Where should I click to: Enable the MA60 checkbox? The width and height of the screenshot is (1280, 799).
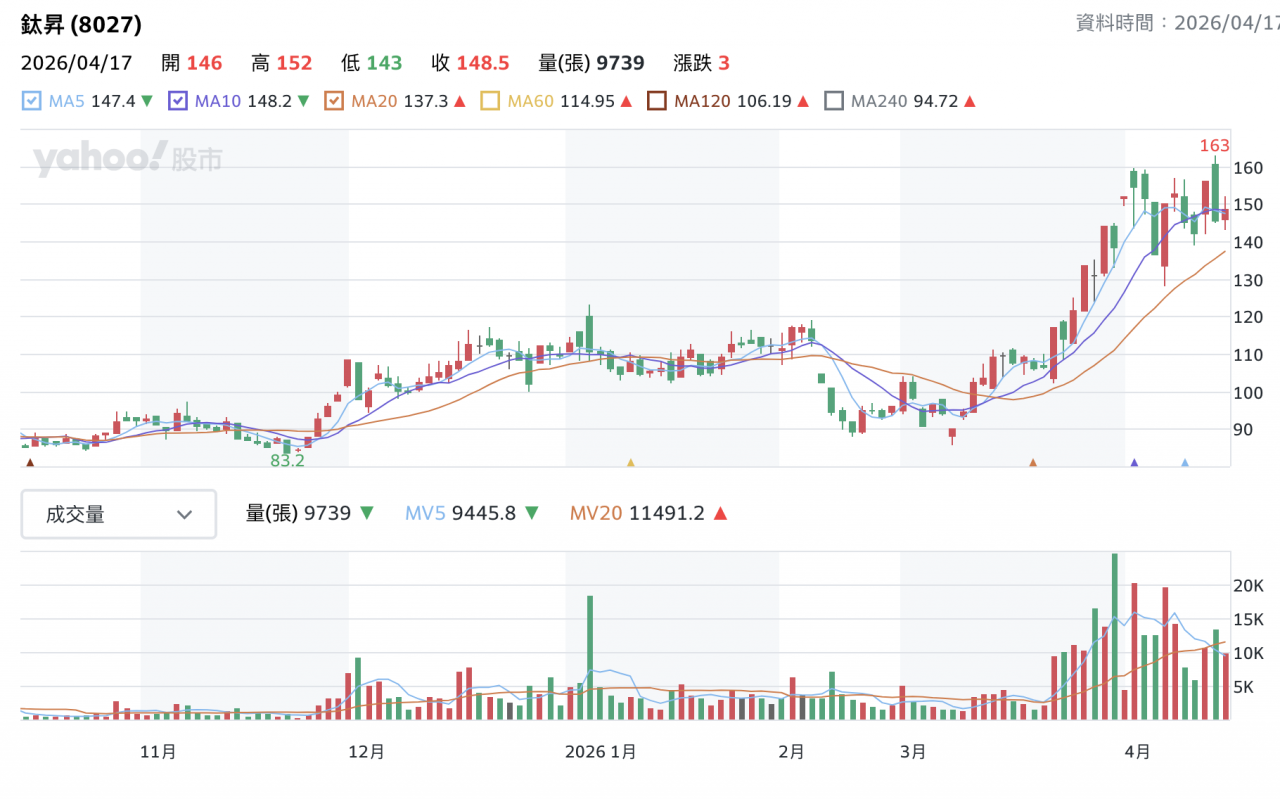(490, 101)
